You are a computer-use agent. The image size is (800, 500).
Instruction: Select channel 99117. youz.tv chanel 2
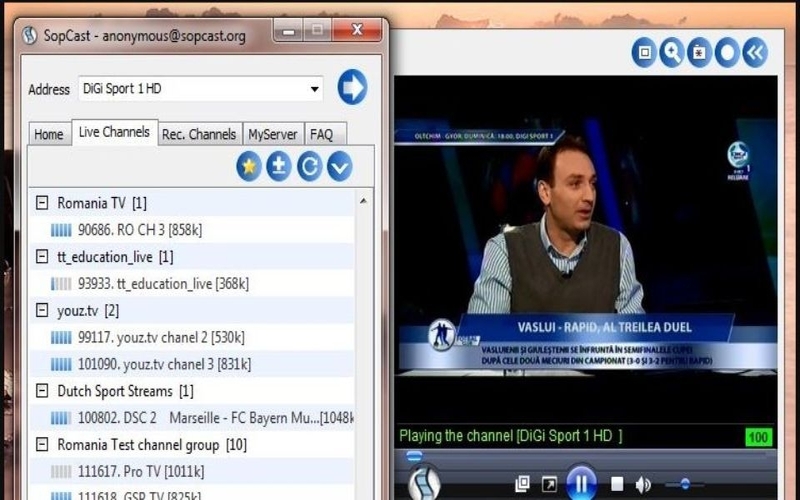pos(192,337)
